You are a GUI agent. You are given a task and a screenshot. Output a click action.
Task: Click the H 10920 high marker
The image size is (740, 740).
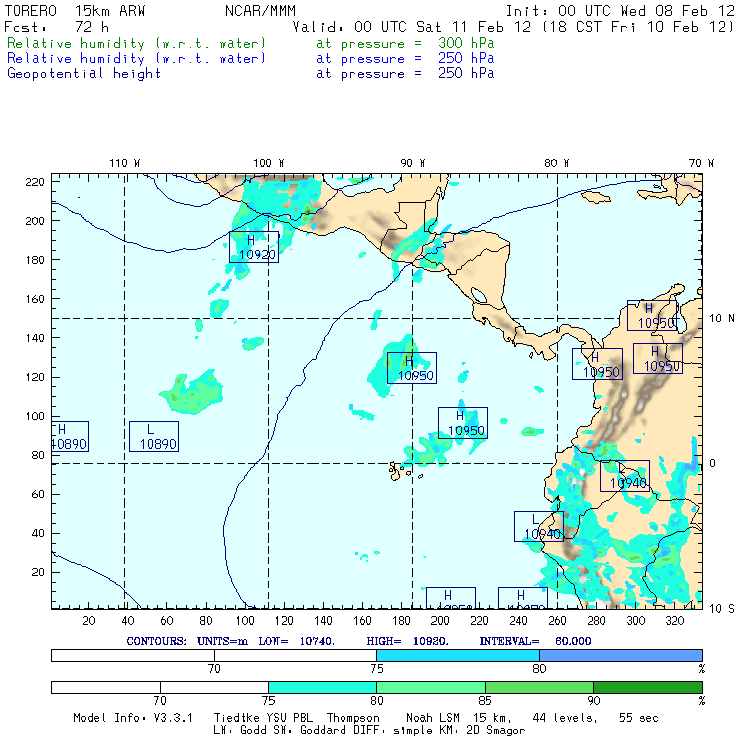[254, 247]
